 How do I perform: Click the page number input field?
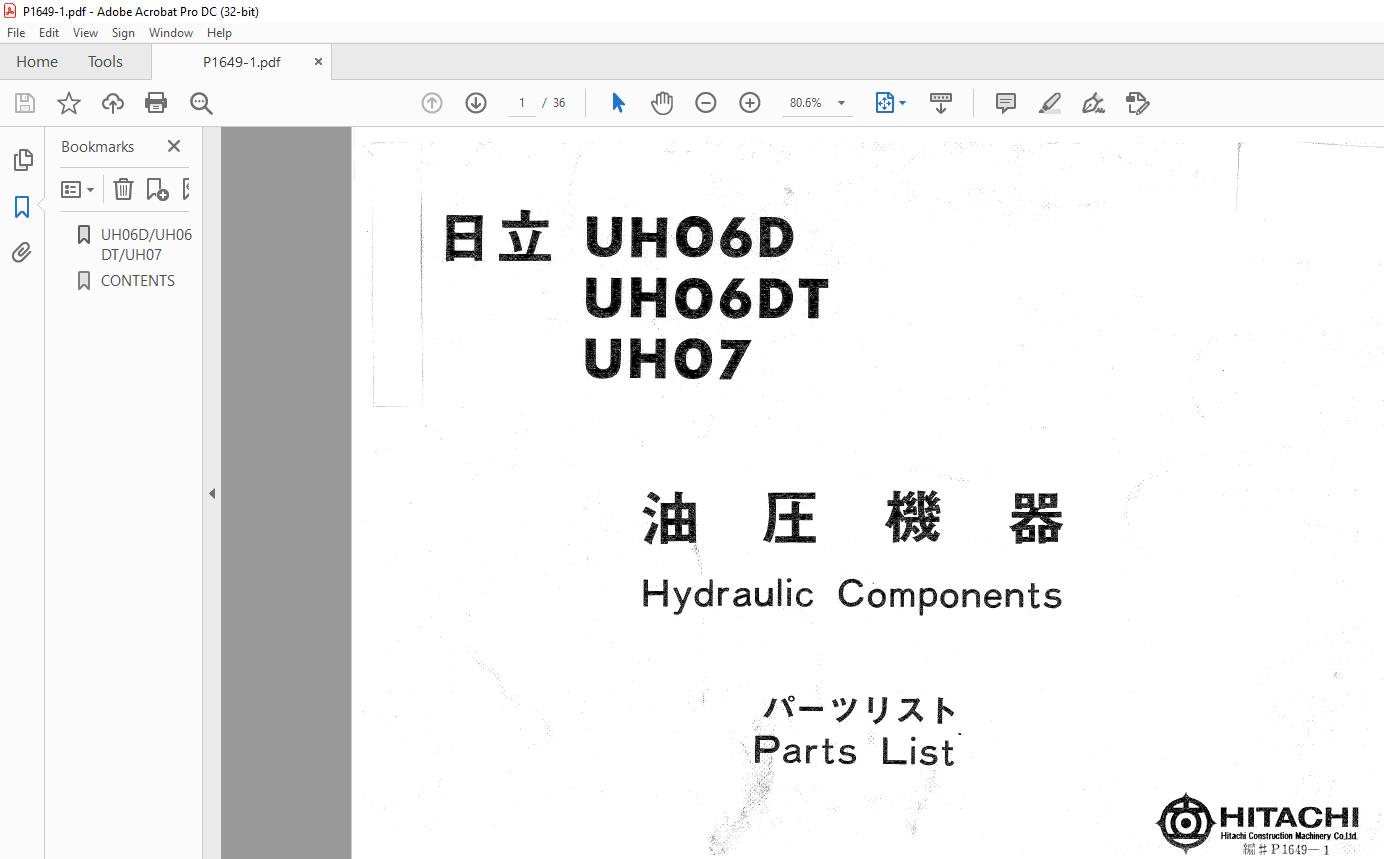522,103
